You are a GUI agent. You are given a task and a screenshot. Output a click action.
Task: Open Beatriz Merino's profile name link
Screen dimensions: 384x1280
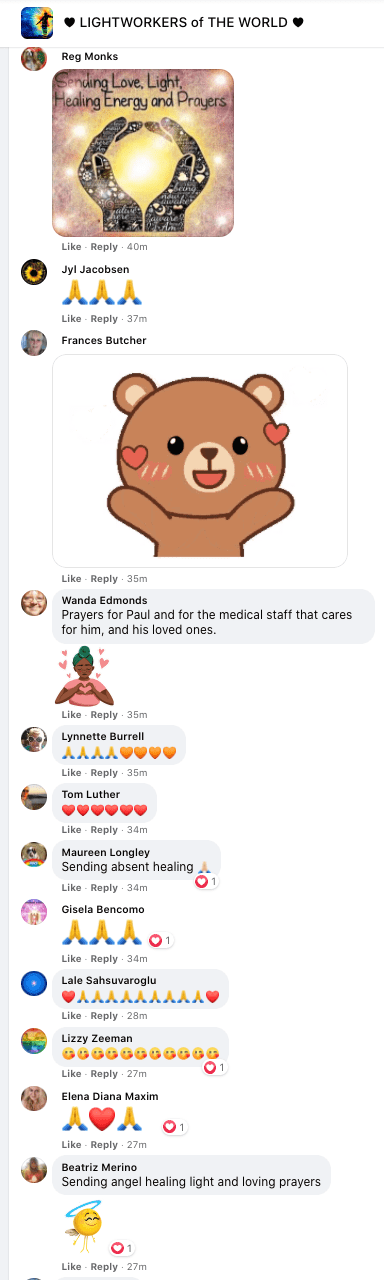click(x=99, y=1167)
